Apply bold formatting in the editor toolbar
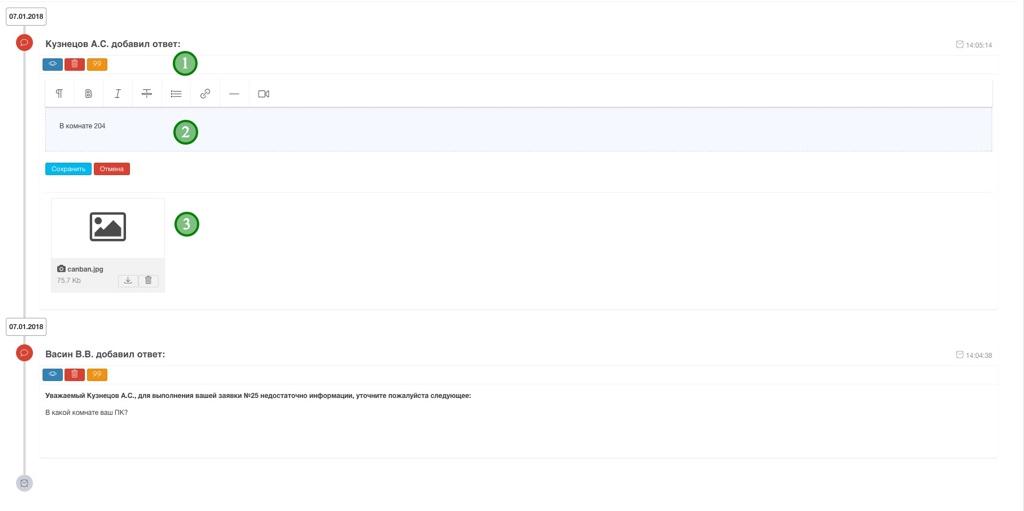Image resolution: width=1024 pixels, height=511 pixels. tap(88, 94)
